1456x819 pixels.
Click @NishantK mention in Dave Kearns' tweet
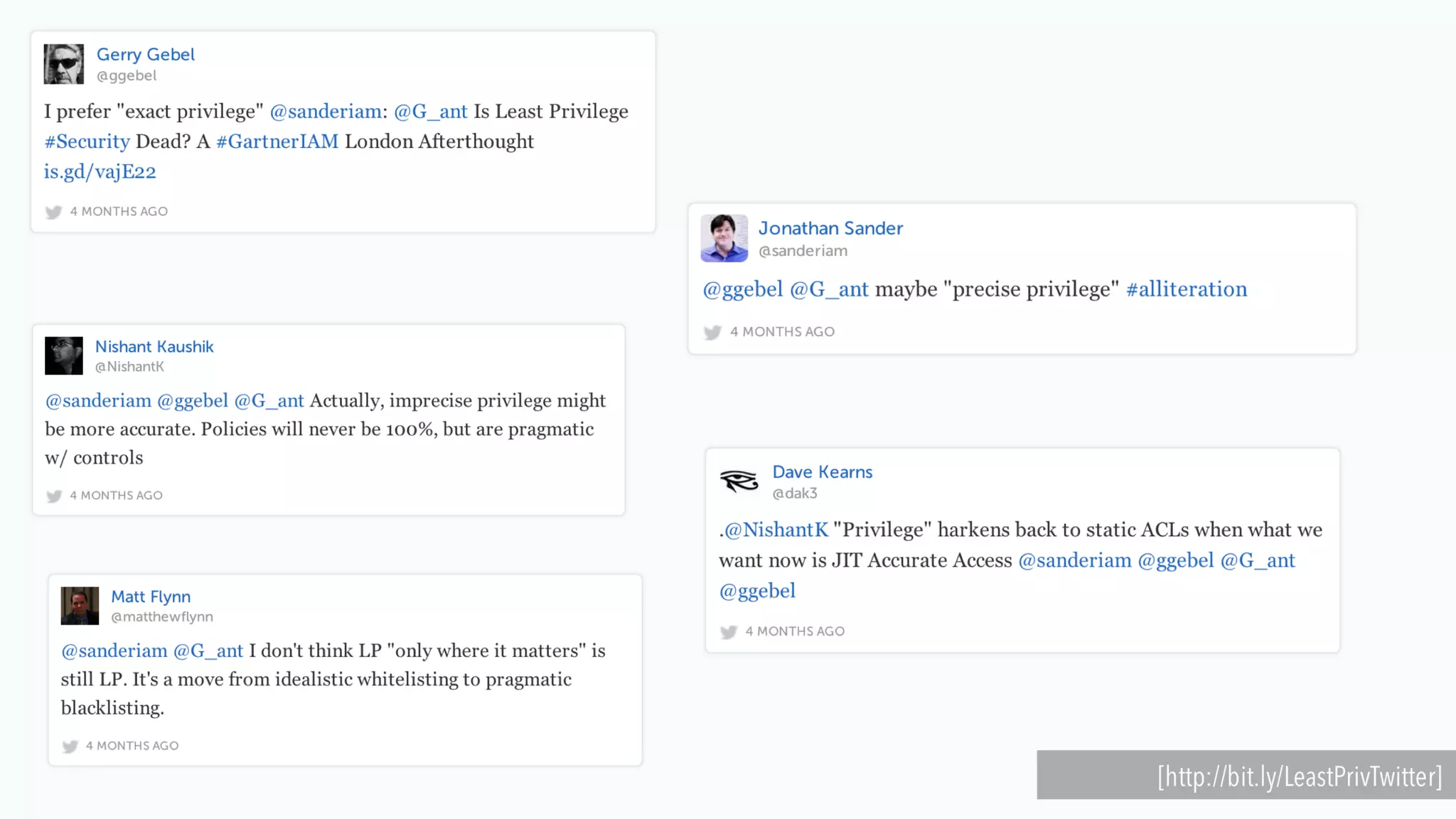point(776,530)
